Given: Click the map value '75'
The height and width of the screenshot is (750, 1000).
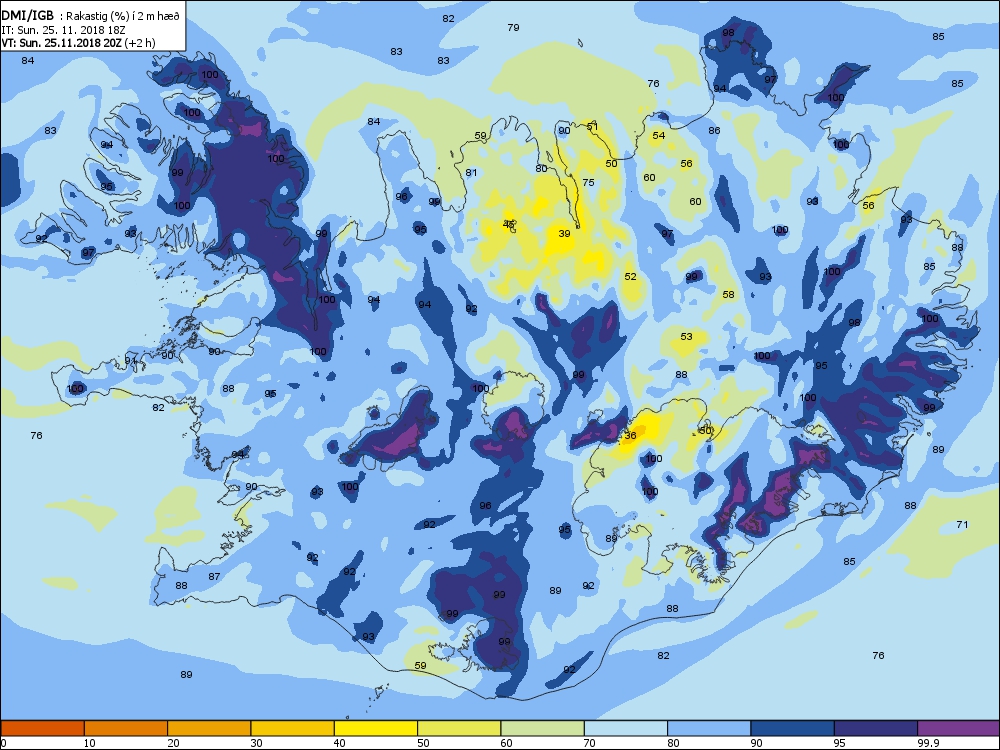Looking at the screenshot, I should pyautogui.click(x=589, y=182).
